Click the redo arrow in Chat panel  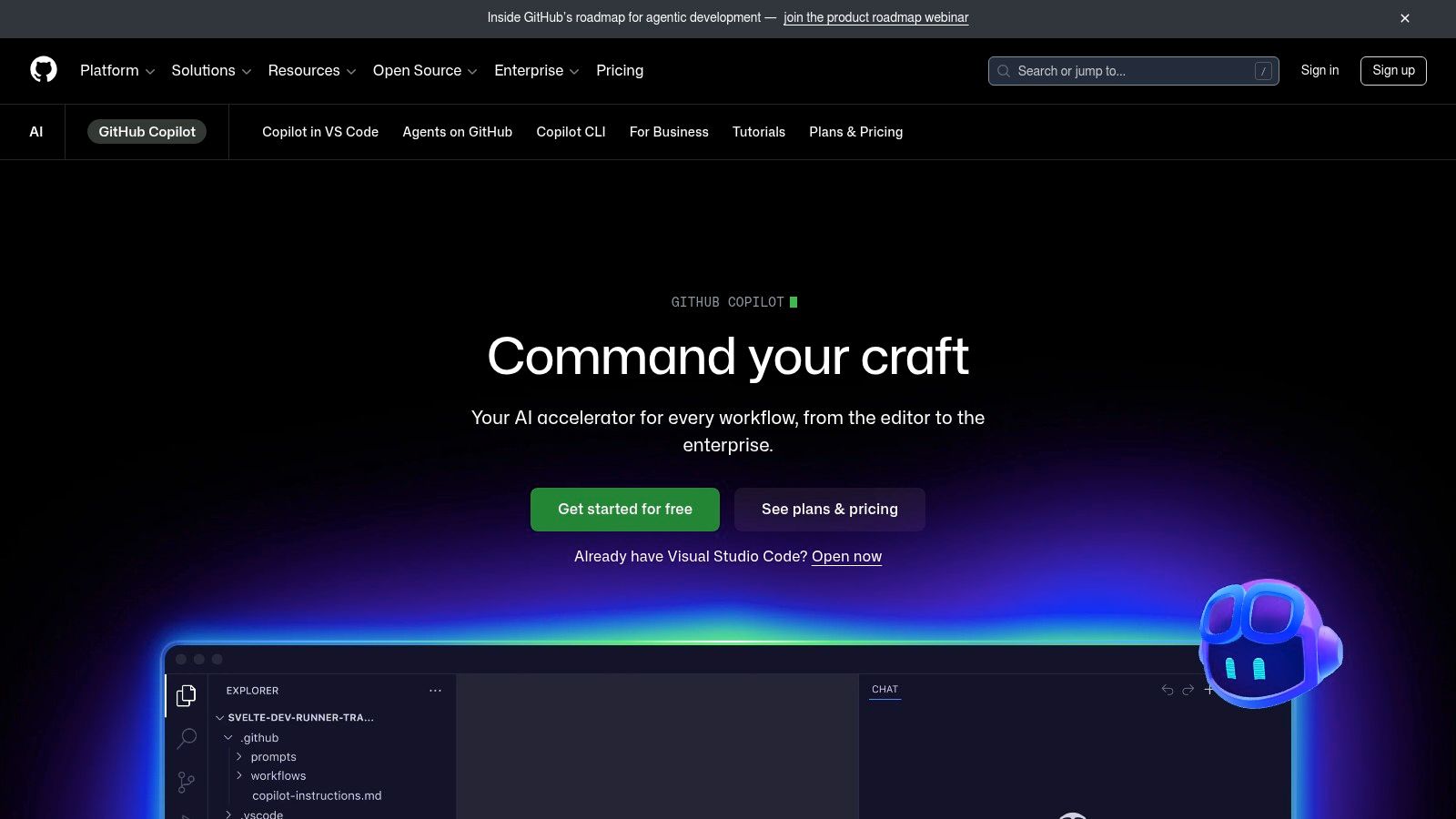coord(1188,690)
